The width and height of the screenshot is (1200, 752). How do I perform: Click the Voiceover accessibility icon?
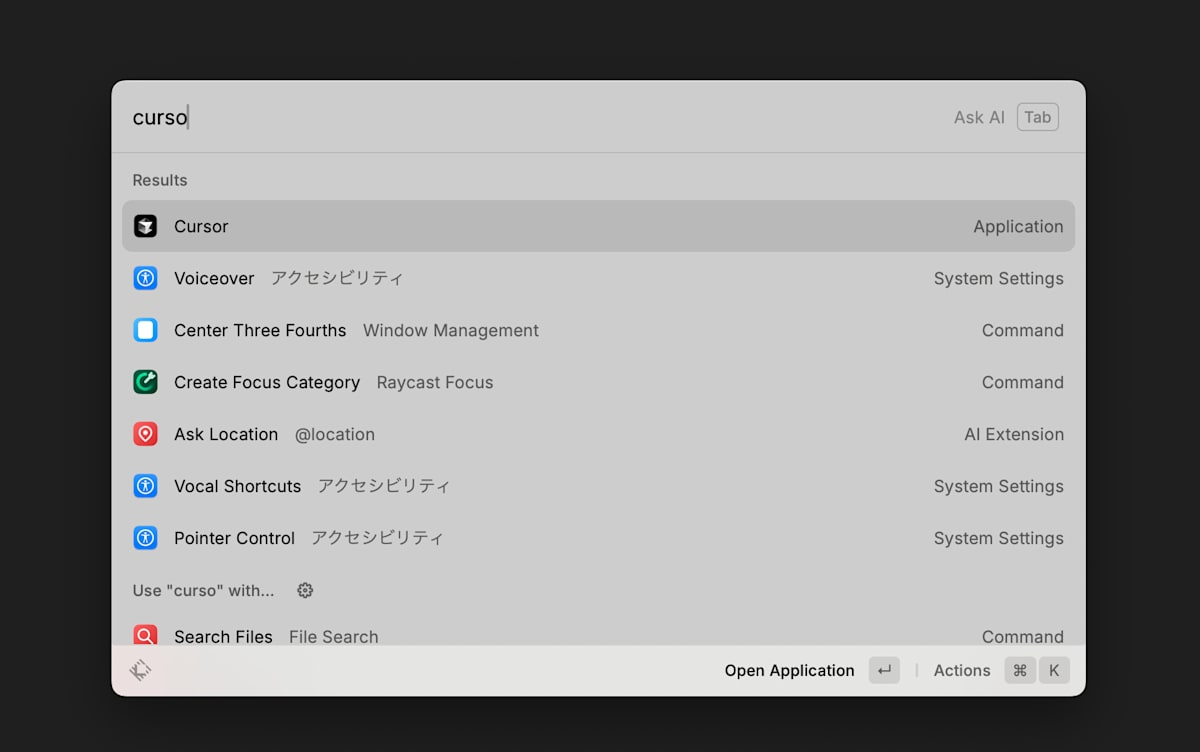coord(146,278)
